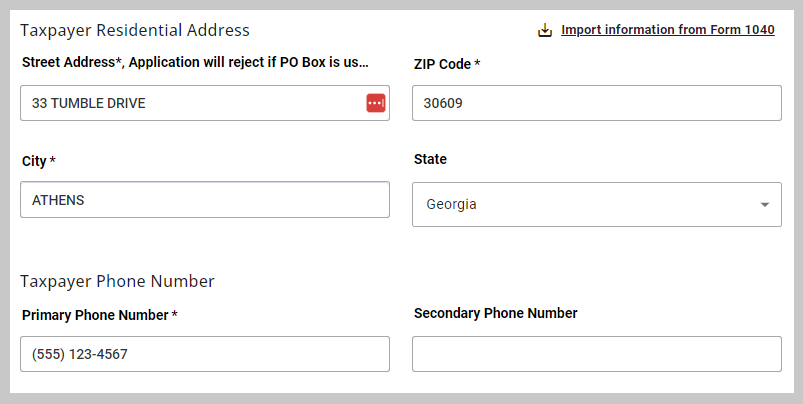Focus the empty Secondary Phone Number field
This screenshot has height=404, width=803.
(x=597, y=354)
